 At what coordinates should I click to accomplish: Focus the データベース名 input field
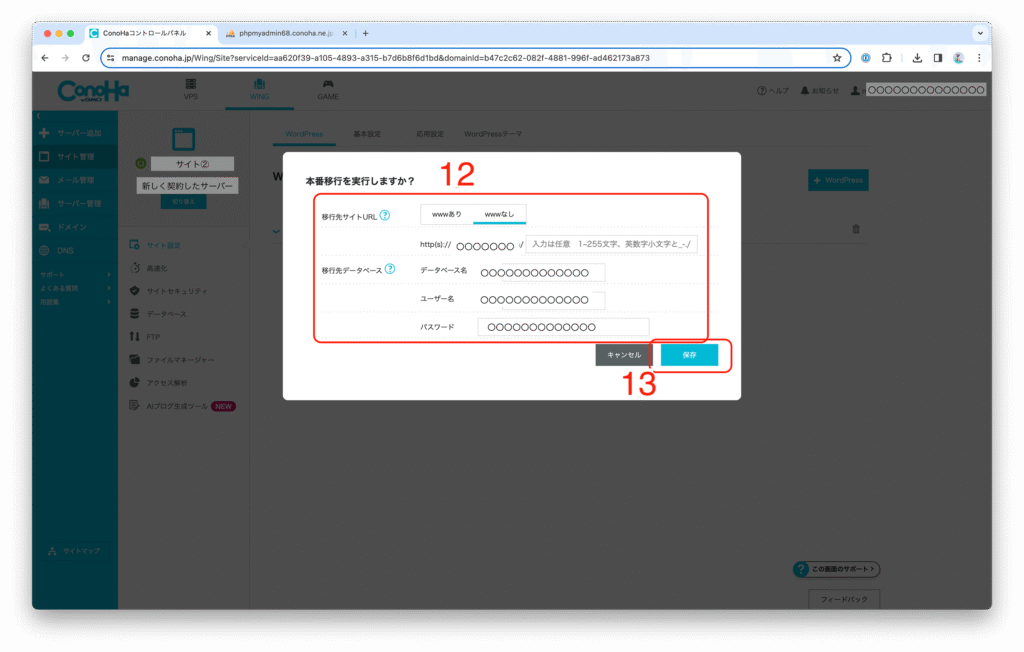pyautogui.click(x=541, y=272)
